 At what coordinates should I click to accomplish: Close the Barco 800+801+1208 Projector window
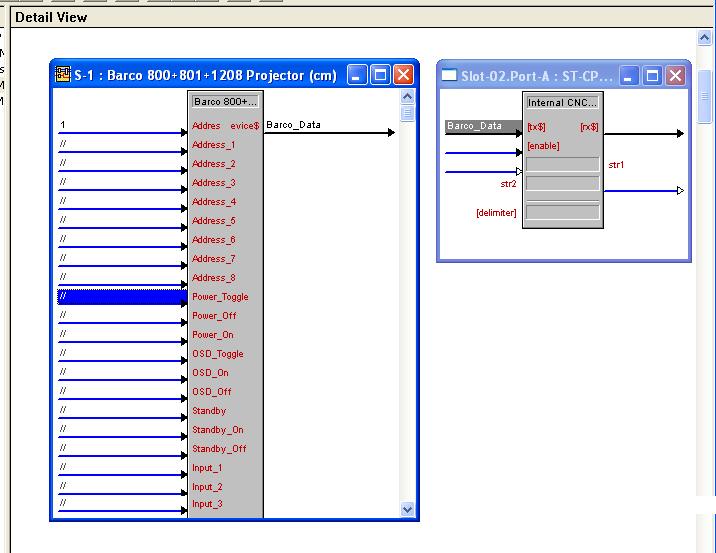coord(403,74)
